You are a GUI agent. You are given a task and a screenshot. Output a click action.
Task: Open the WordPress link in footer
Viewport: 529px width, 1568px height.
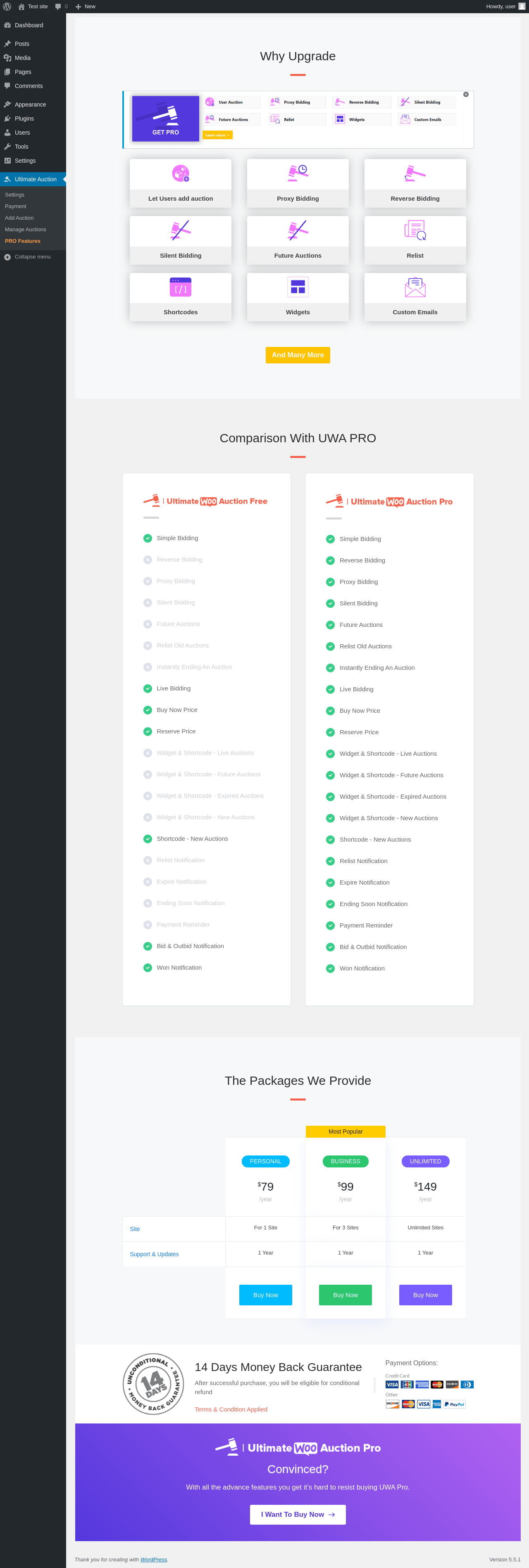(x=154, y=1559)
